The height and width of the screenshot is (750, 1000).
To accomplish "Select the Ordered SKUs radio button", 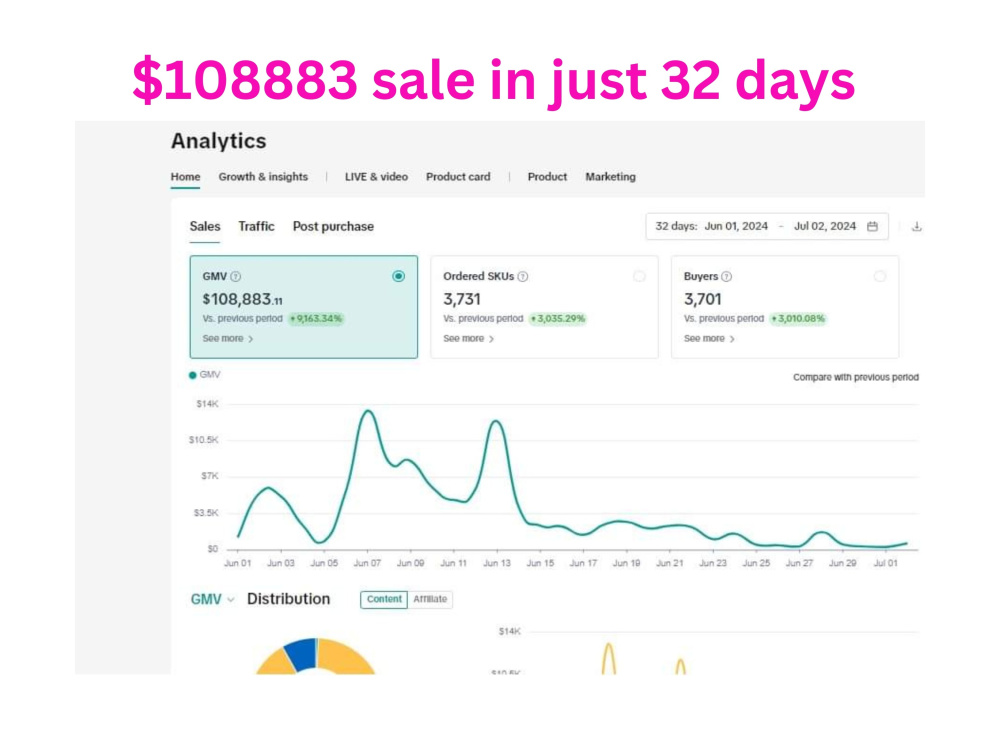I will pyautogui.click(x=639, y=276).
